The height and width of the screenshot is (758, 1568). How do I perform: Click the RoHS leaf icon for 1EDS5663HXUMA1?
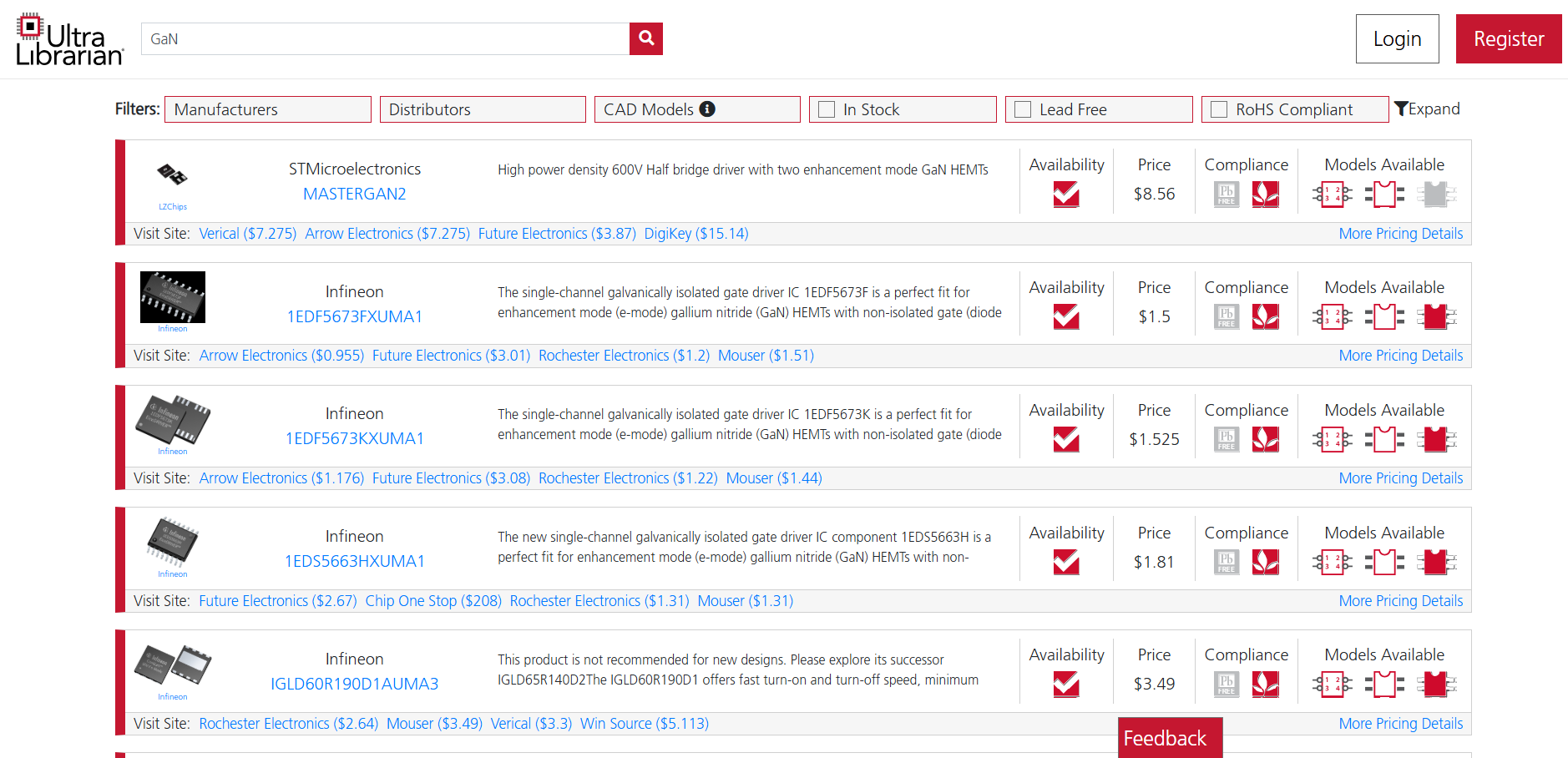pyautogui.click(x=1265, y=562)
